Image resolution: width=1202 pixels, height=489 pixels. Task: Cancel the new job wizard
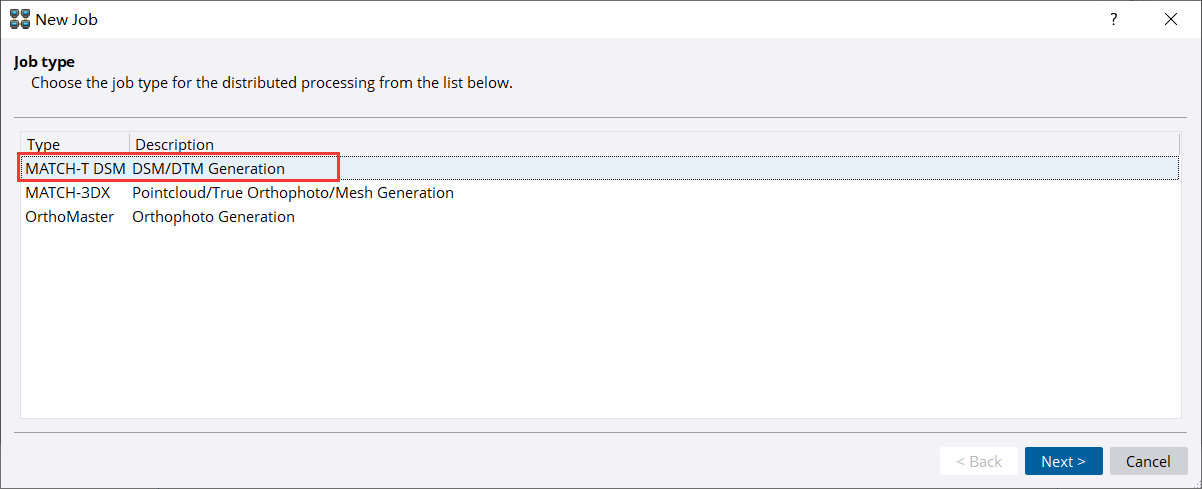point(1148,461)
